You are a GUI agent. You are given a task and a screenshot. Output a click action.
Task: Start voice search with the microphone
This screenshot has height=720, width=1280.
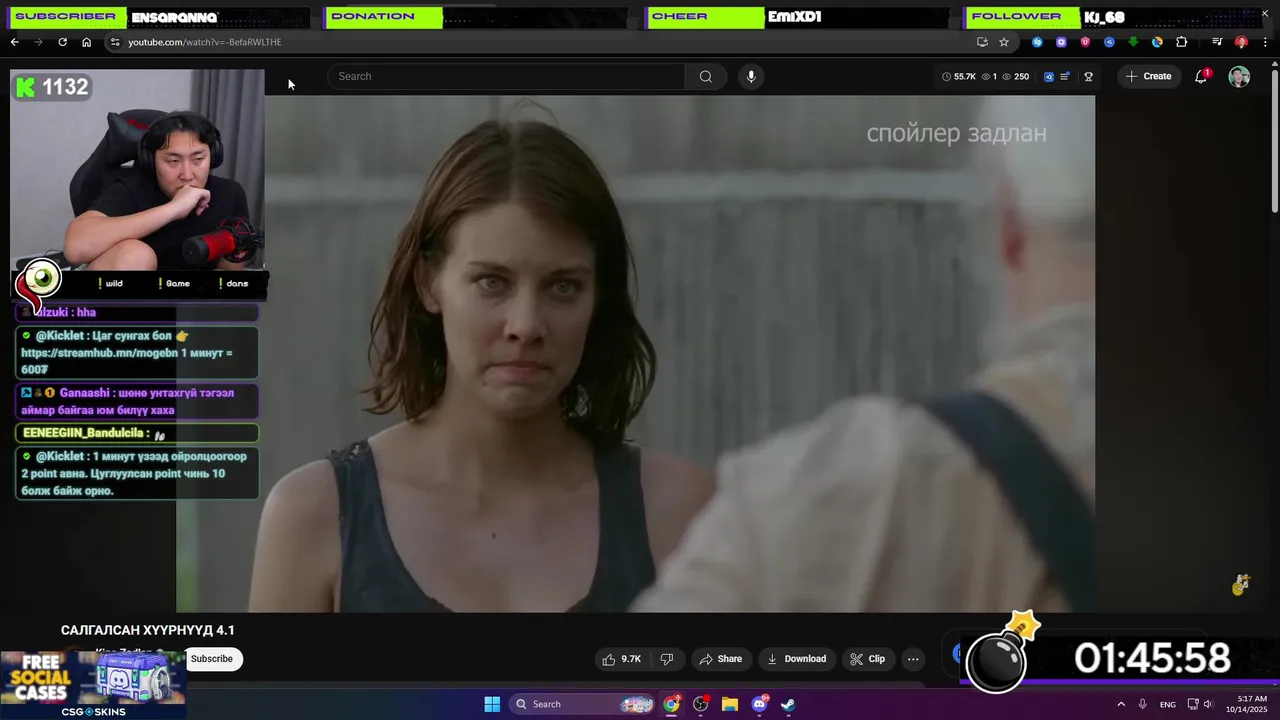pos(751,76)
